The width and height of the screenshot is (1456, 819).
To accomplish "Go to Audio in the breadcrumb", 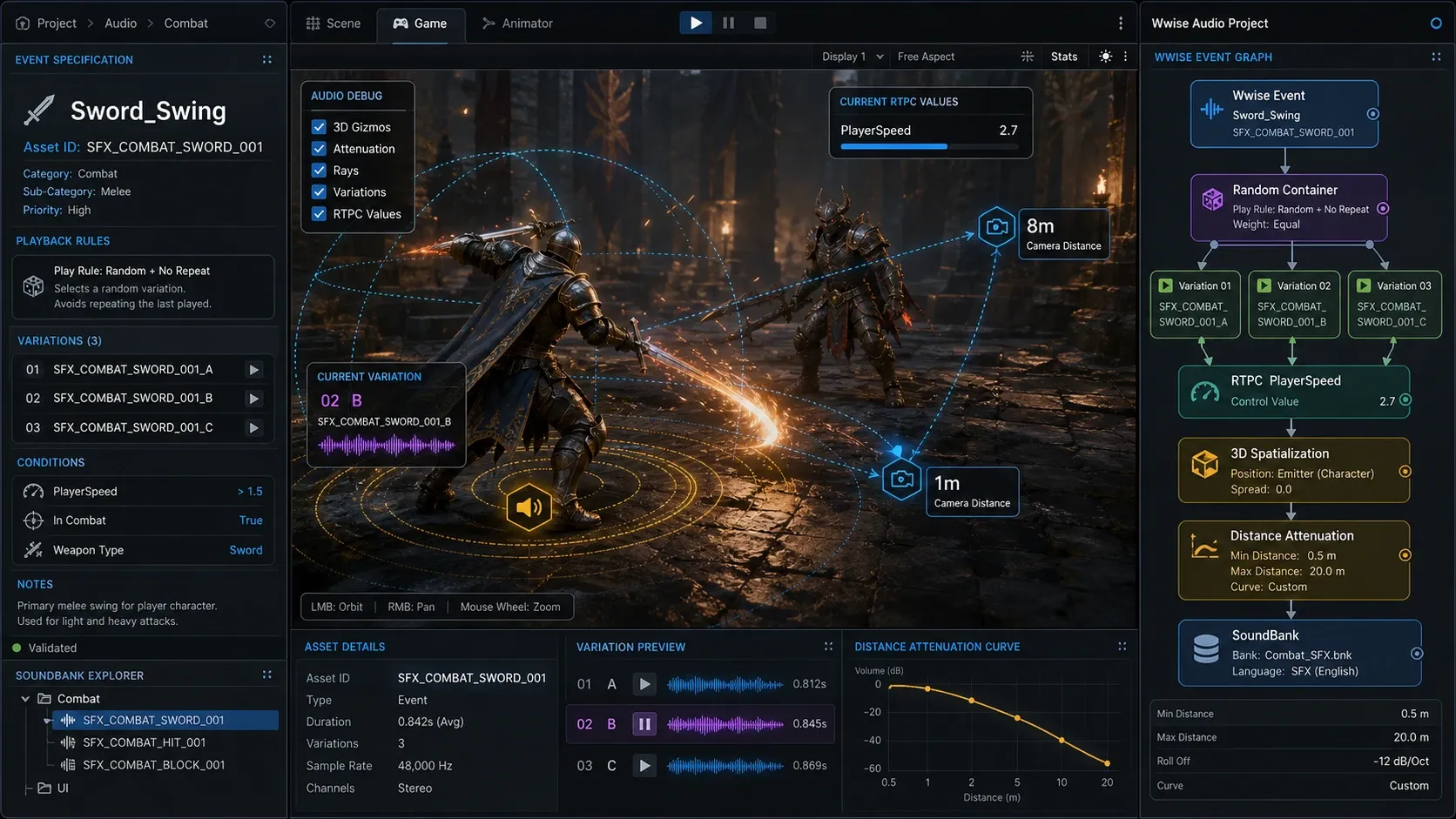I will pos(120,23).
